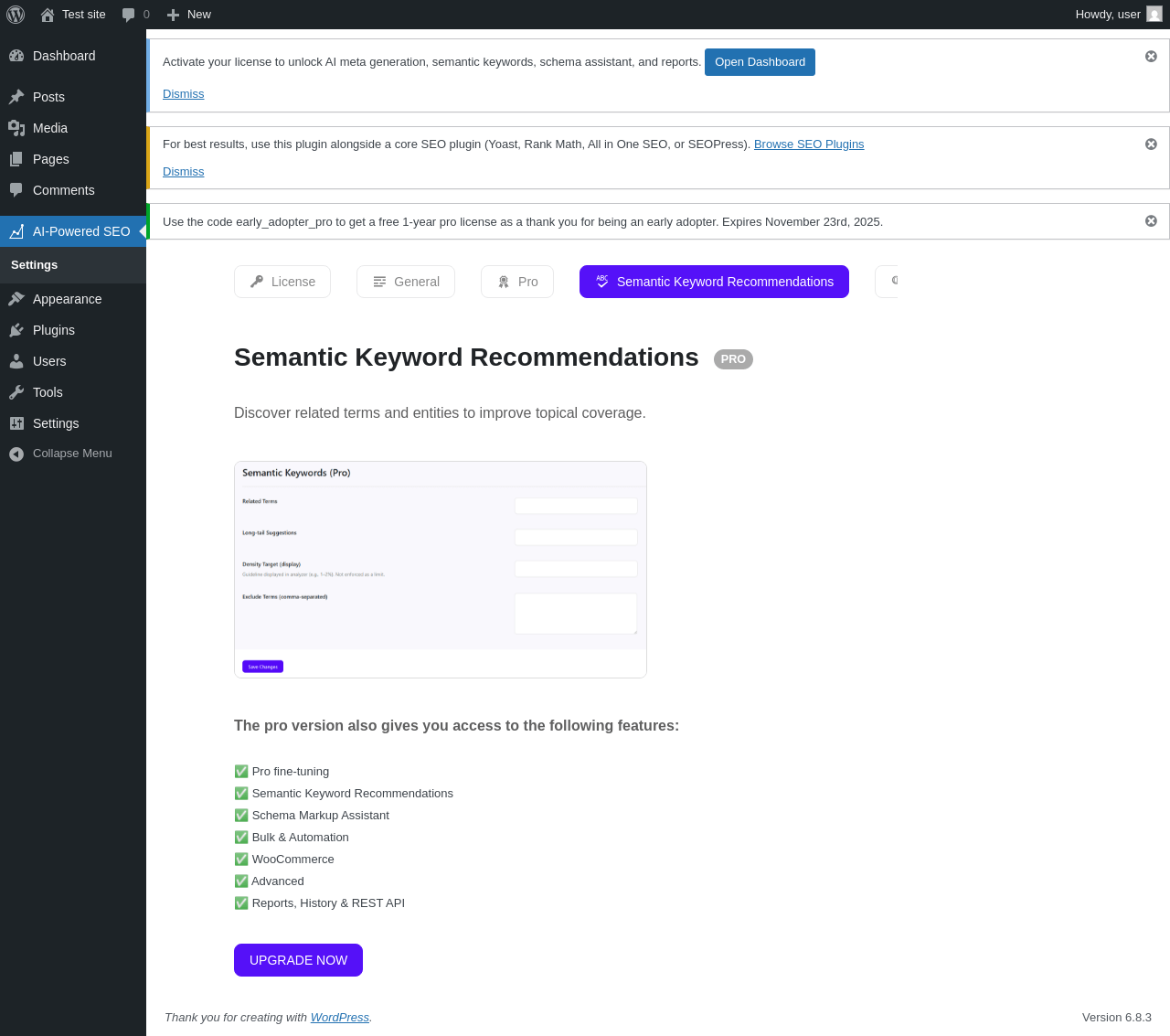This screenshot has height=1036, width=1170.
Task: Click the Pages menu label
Action: tap(51, 159)
